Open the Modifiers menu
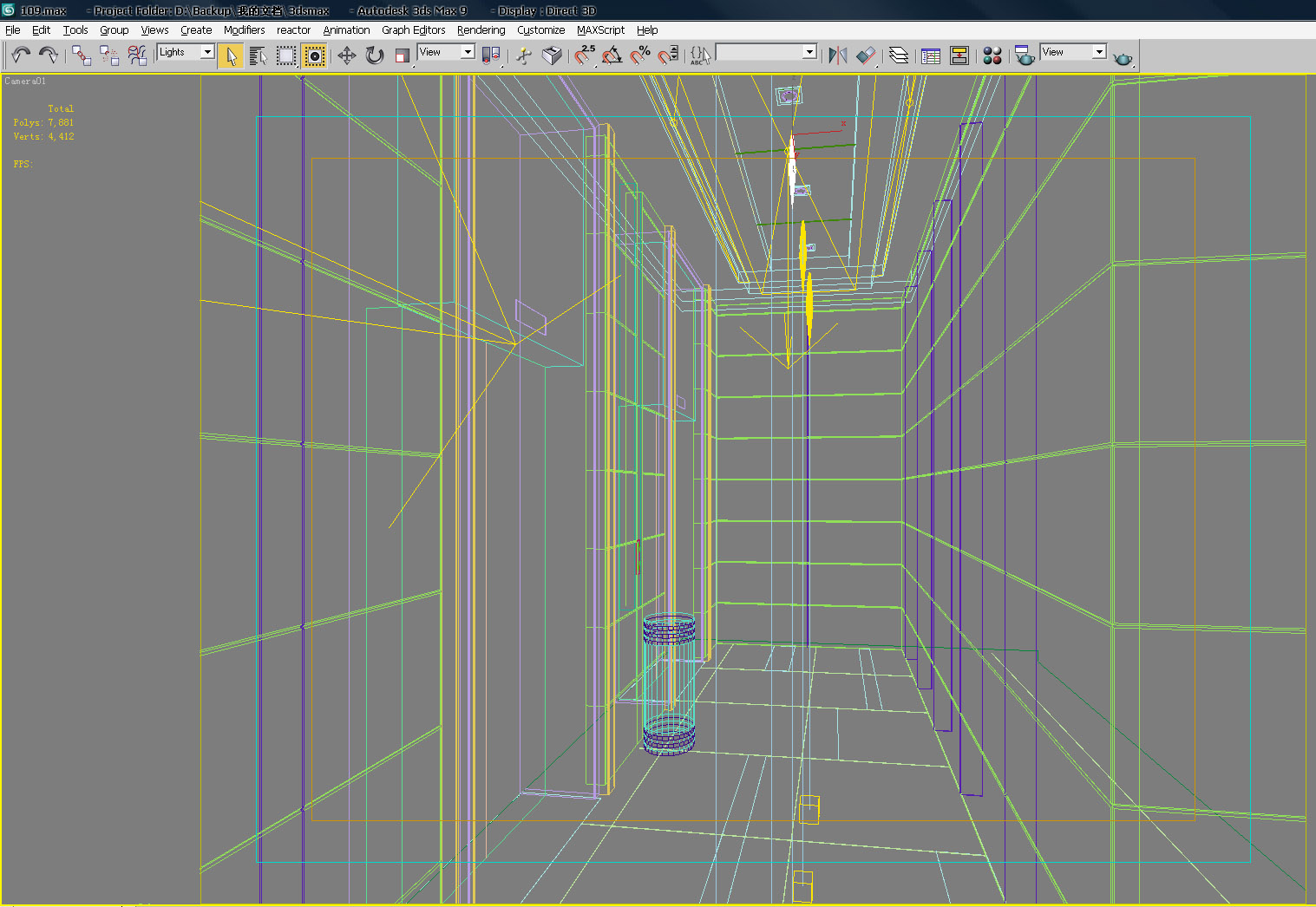 [x=244, y=29]
